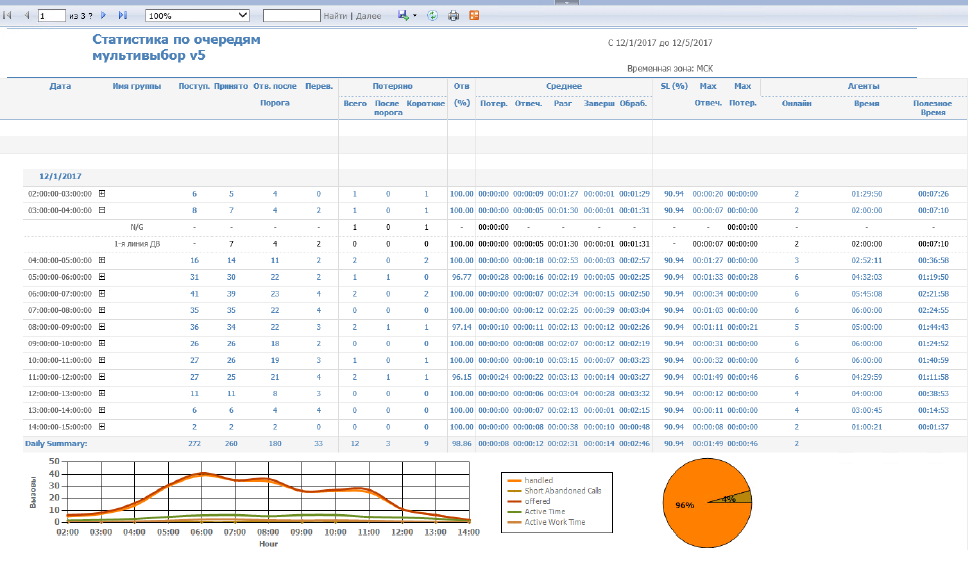Click the search text field

[291, 15]
